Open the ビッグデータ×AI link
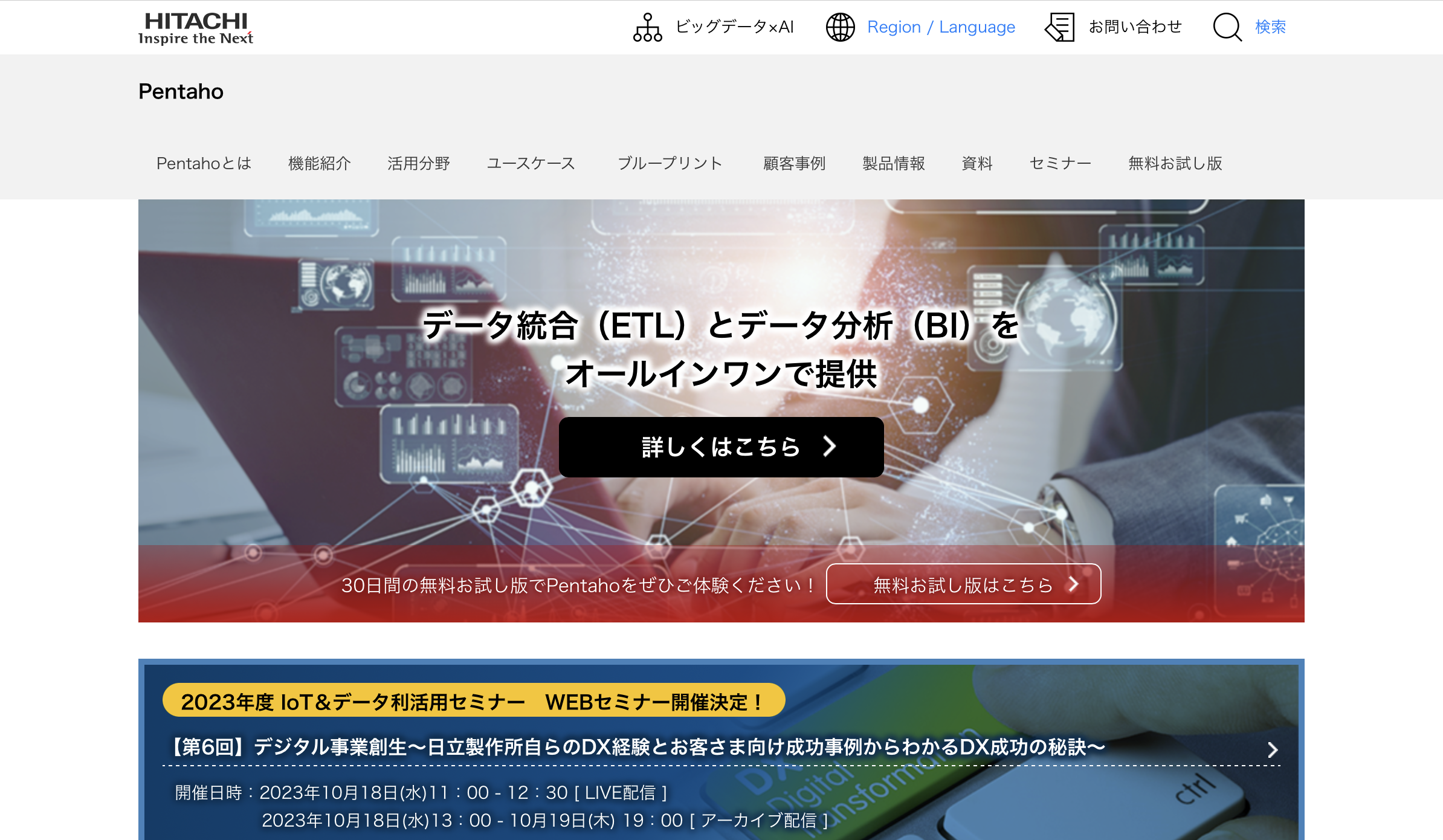Screen dimensions: 1443x840 click(734, 27)
